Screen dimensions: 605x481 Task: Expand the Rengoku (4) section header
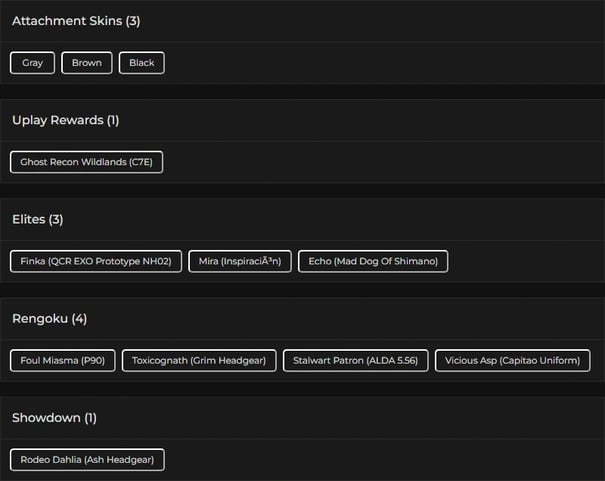(302, 319)
